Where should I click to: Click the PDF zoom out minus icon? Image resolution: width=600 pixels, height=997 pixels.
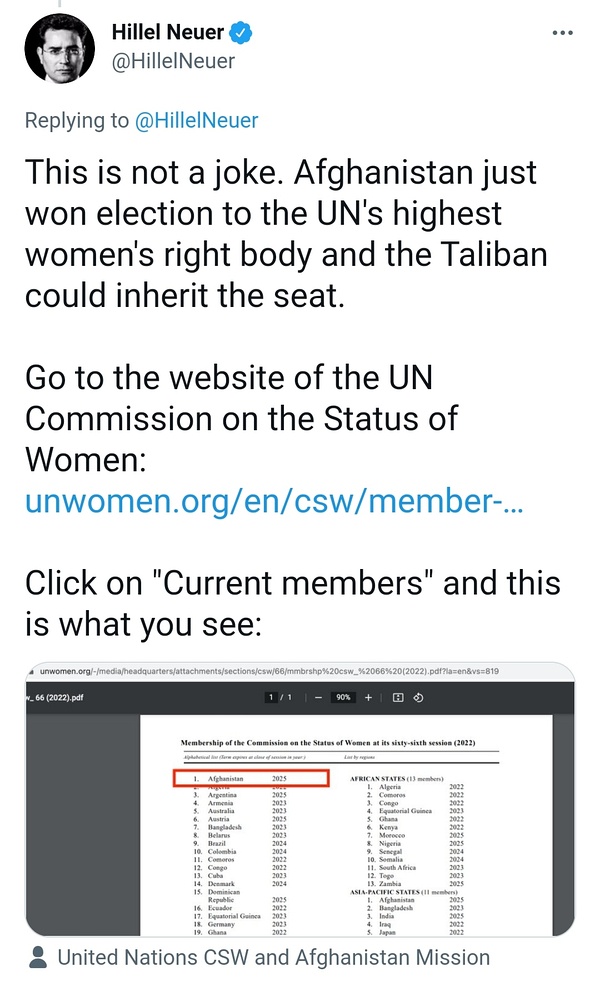point(318,697)
